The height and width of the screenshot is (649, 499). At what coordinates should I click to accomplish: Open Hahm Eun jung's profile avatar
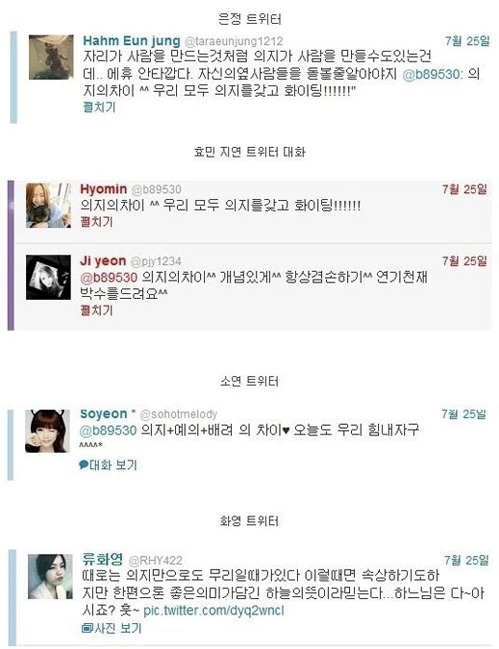pyautogui.click(x=51, y=57)
